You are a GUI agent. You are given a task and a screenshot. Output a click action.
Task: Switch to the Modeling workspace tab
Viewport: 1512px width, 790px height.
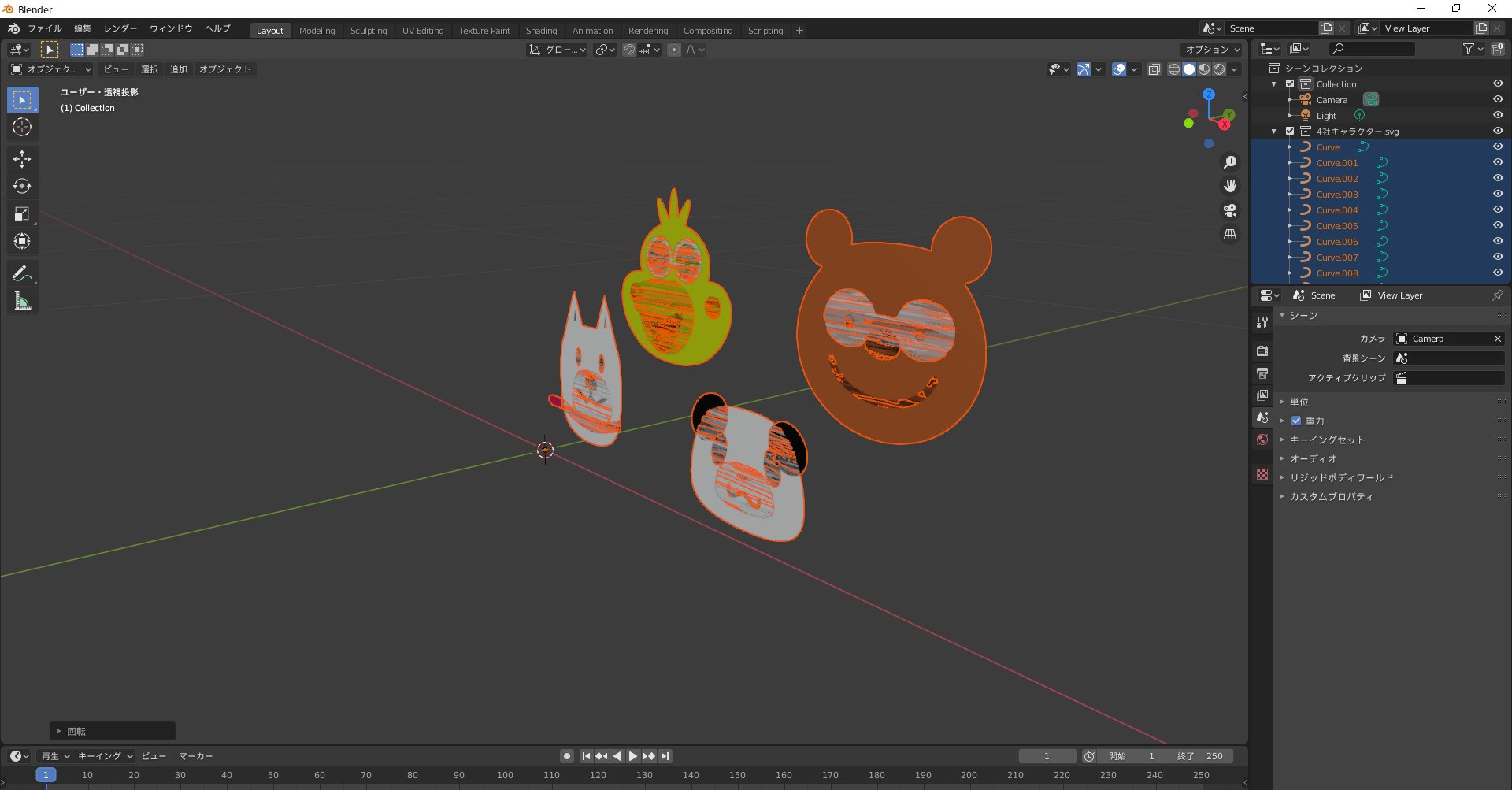[x=317, y=31]
